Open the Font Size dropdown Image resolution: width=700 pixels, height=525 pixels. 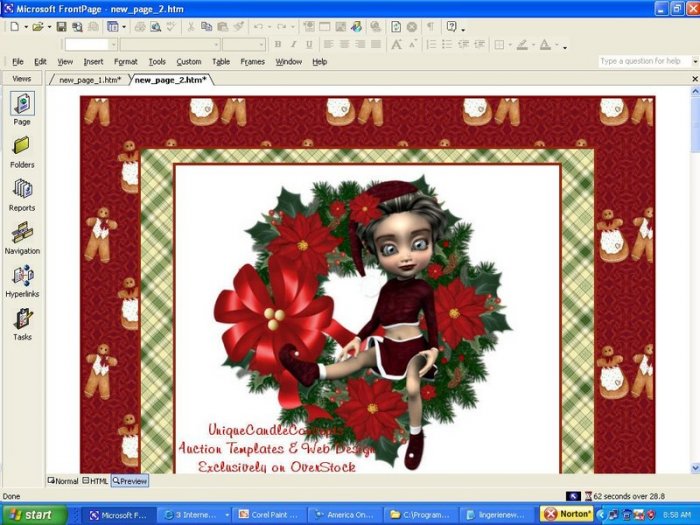pos(244,44)
